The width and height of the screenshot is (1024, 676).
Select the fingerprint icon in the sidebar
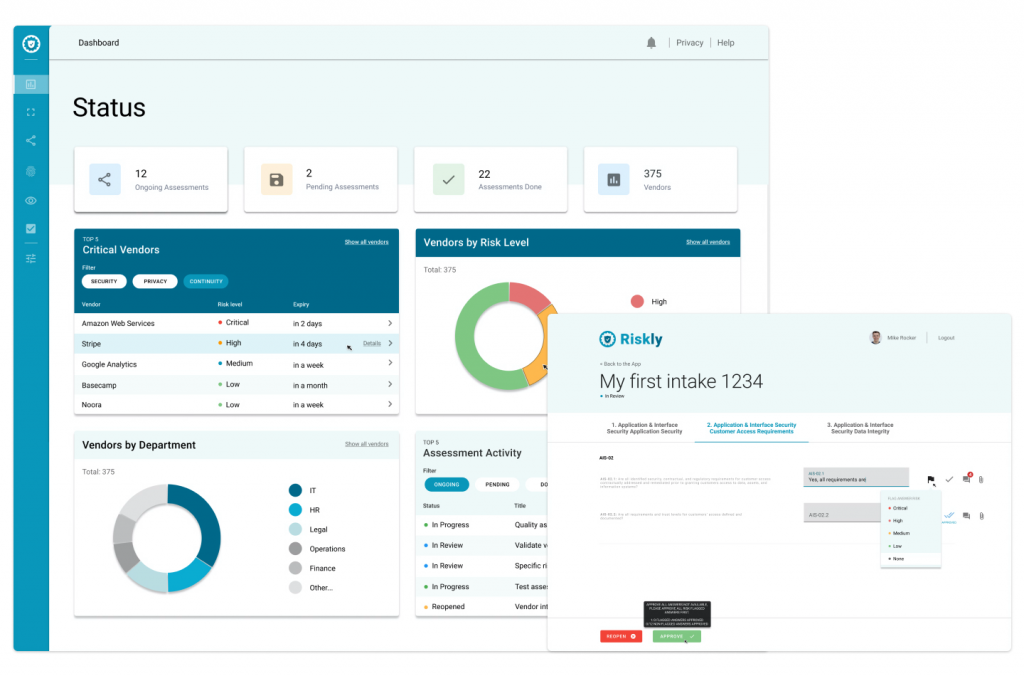point(31,171)
